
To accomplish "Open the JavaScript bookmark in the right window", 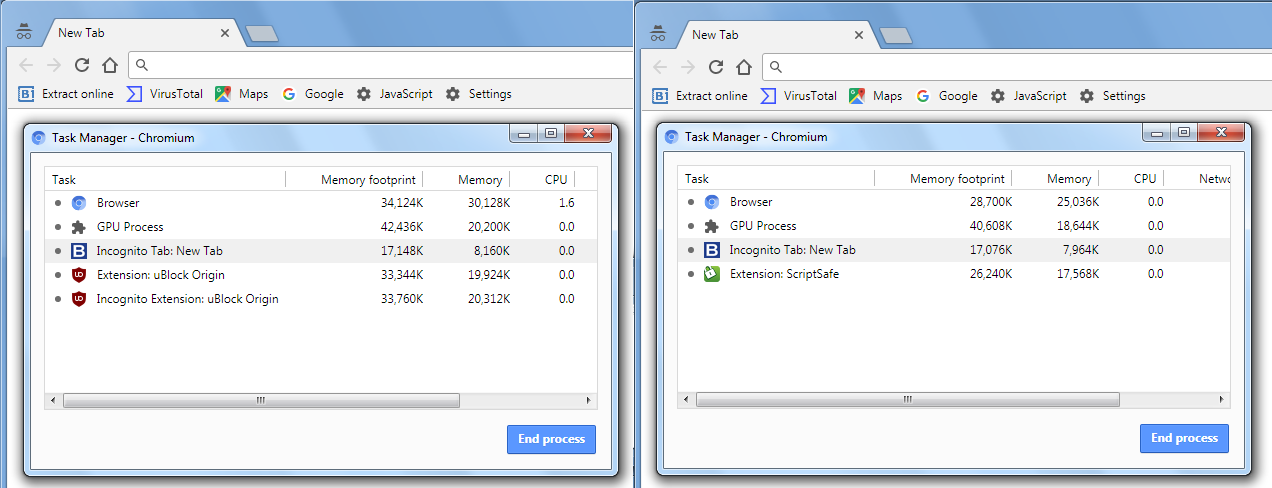I will [1028, 96].
